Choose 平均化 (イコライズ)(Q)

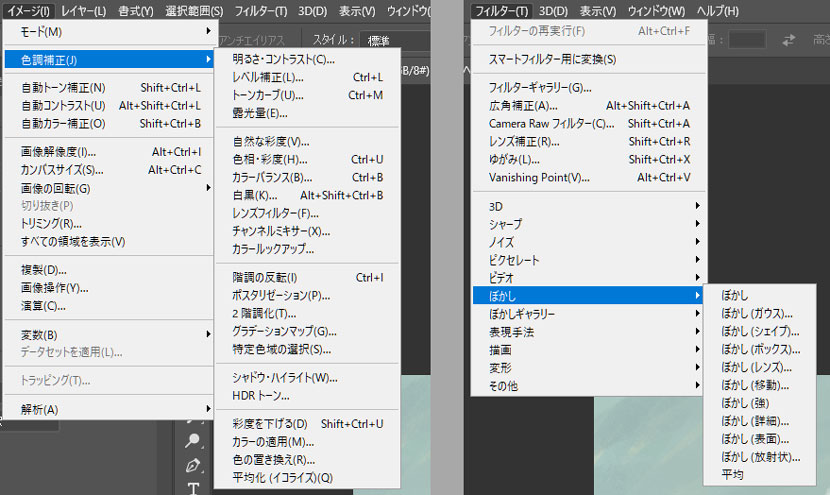(307, 478)
